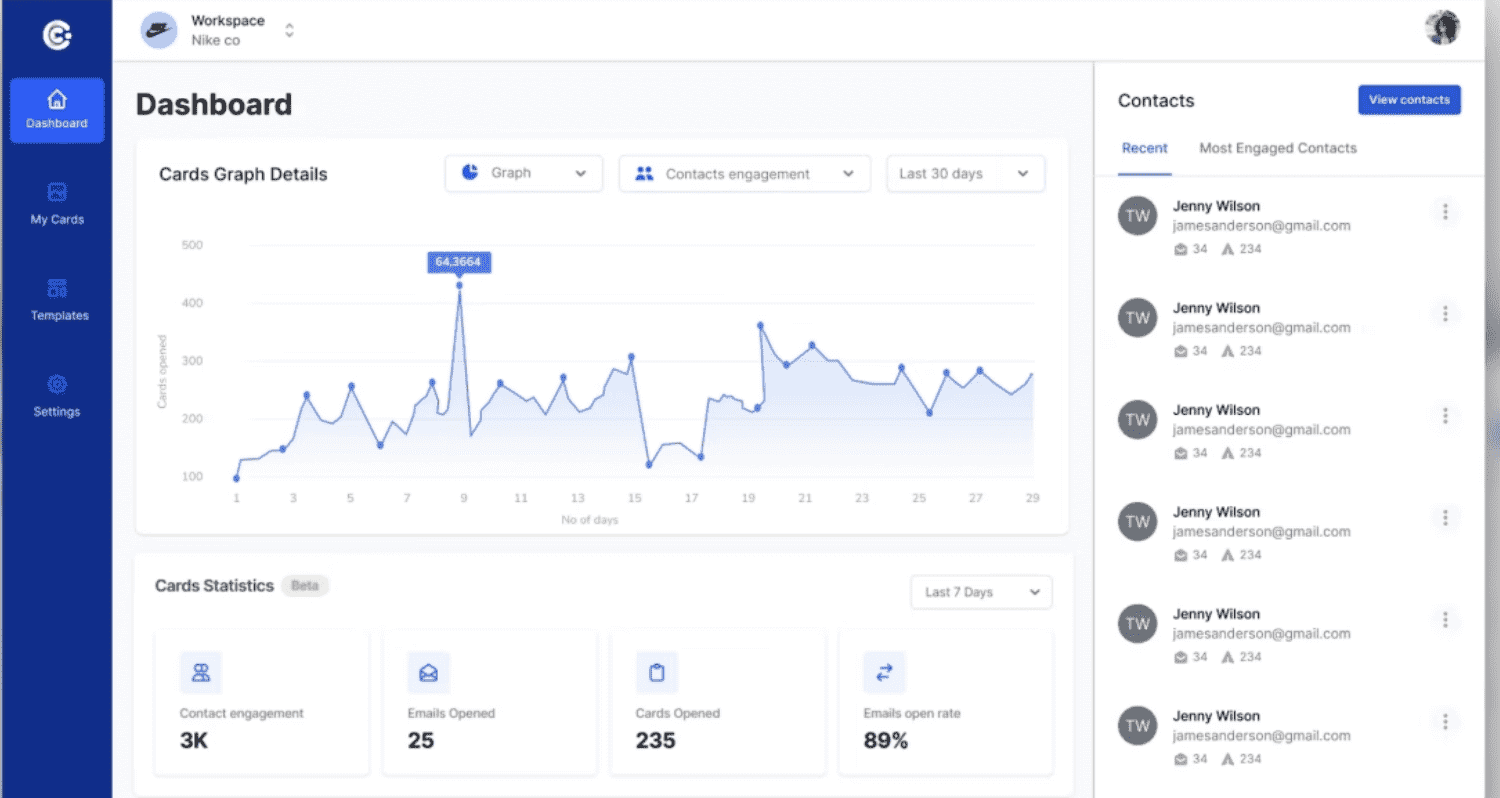Expand the Nike co workspace switcher
The width and height of the screenshot is (1500, 798).
(289, 30)
